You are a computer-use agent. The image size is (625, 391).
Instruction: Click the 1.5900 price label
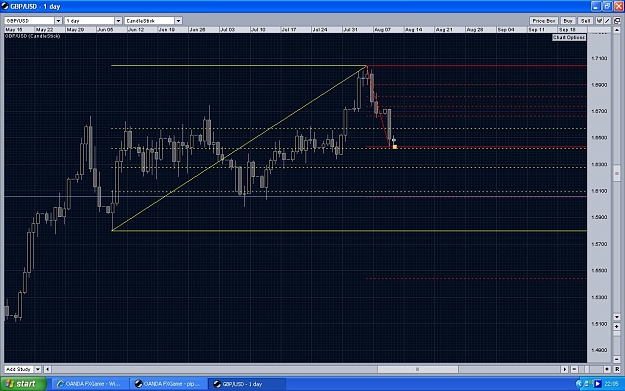coord(599,217)
